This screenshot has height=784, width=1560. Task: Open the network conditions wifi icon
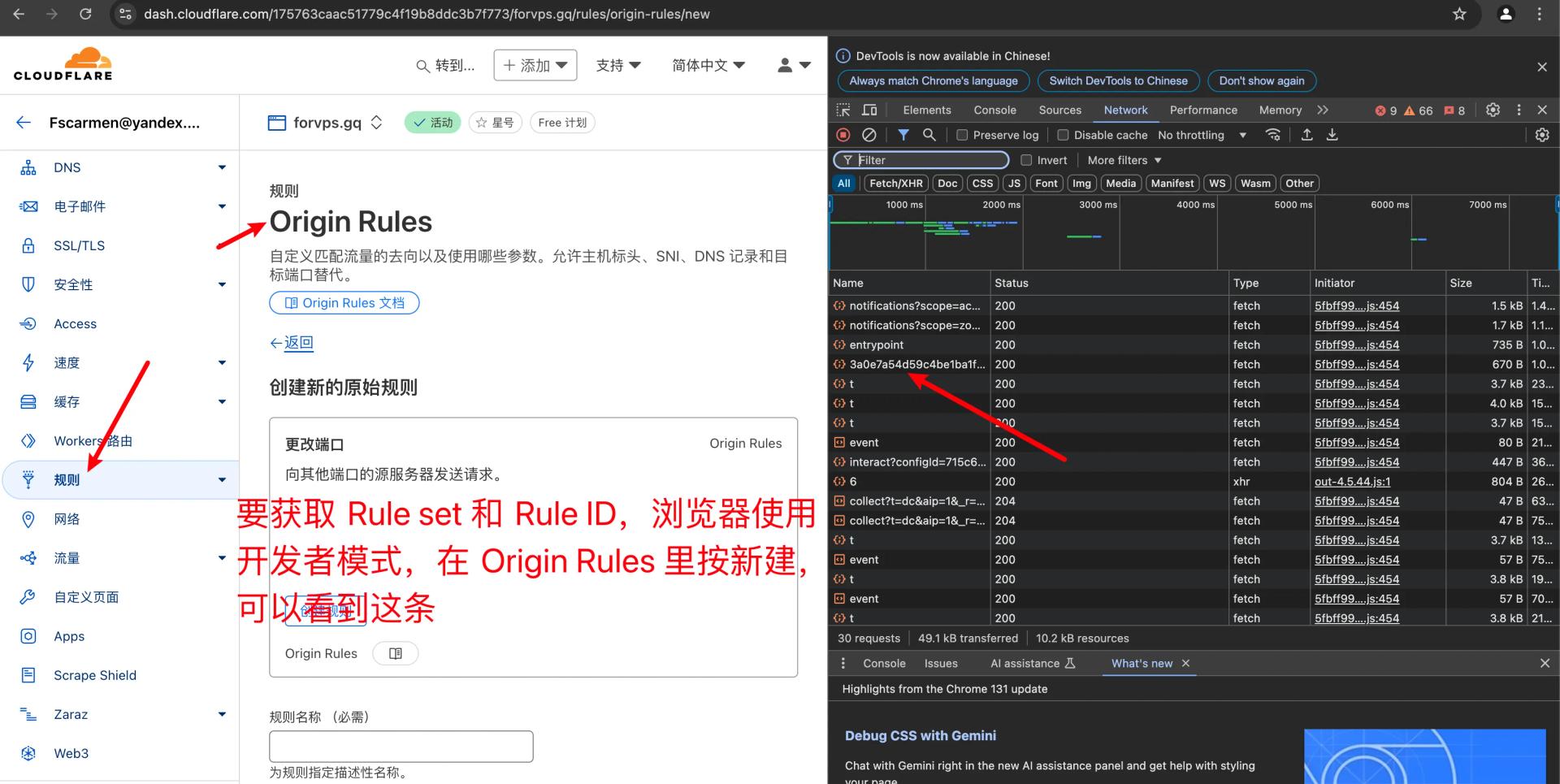[1273, 135]
